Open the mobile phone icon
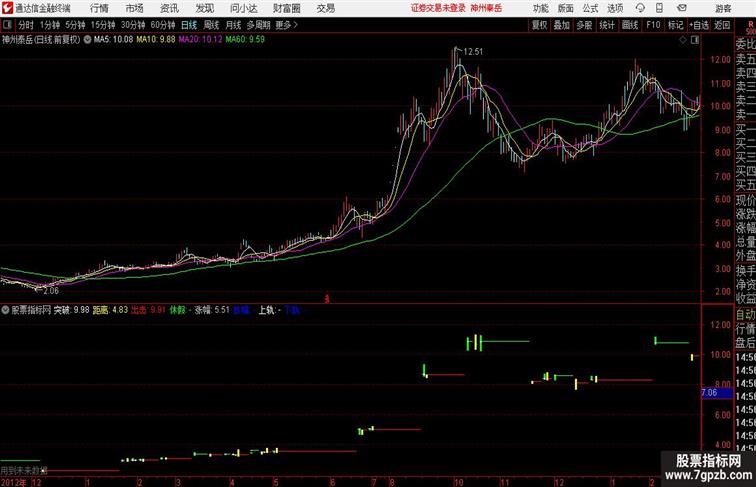This screenshot has width=756, height=487. pos(659,8)
